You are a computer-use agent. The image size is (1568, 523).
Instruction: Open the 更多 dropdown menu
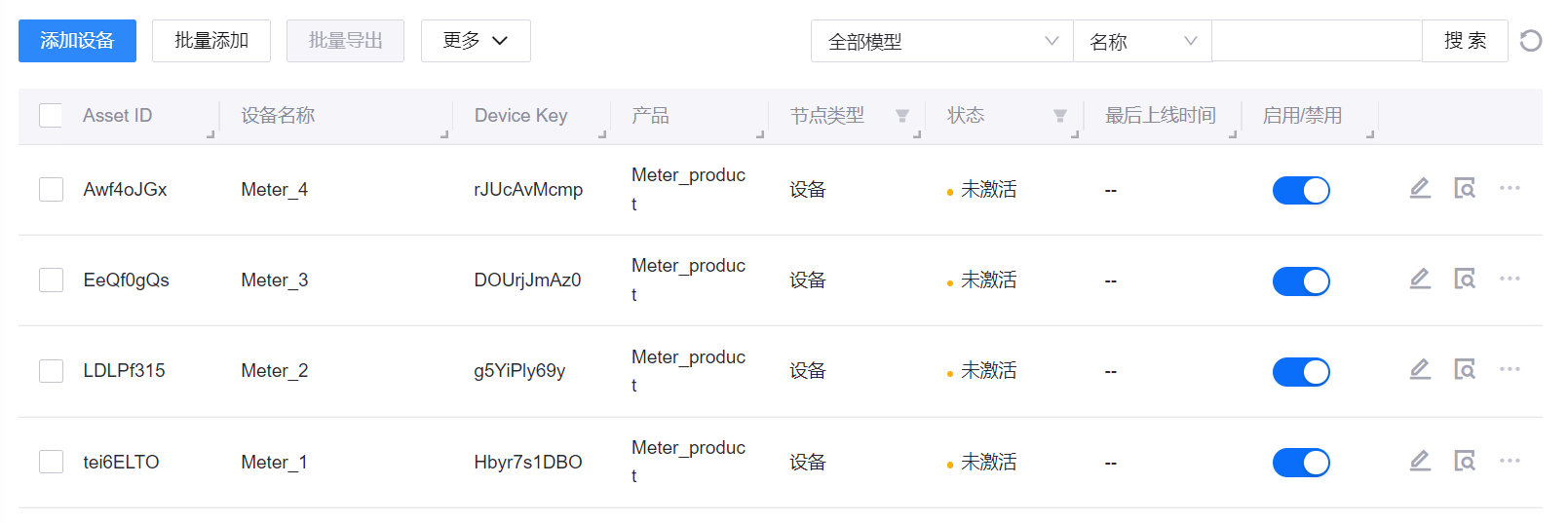476,41
